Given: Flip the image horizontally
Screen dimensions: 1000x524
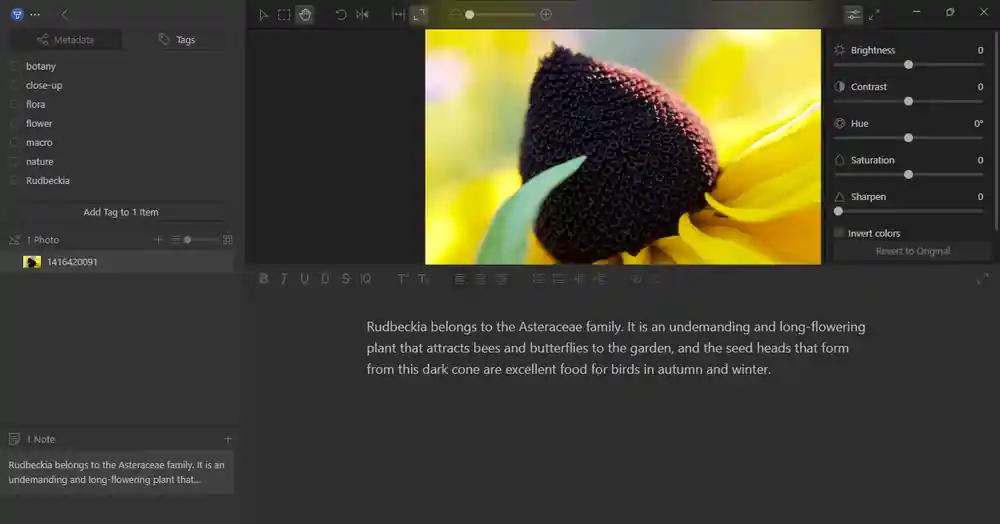Looking at the screenshot, I should 362,15.
